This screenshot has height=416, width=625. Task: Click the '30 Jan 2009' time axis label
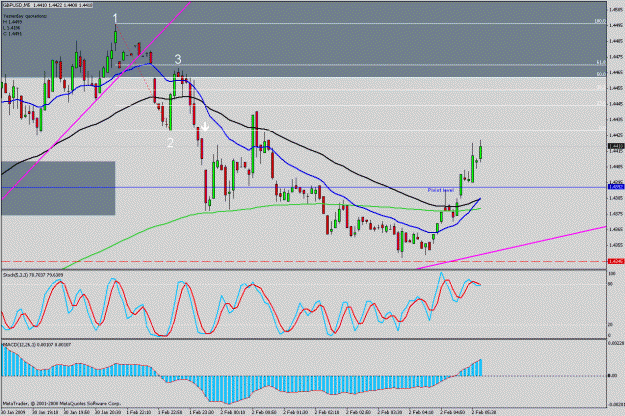pos(13,412)
